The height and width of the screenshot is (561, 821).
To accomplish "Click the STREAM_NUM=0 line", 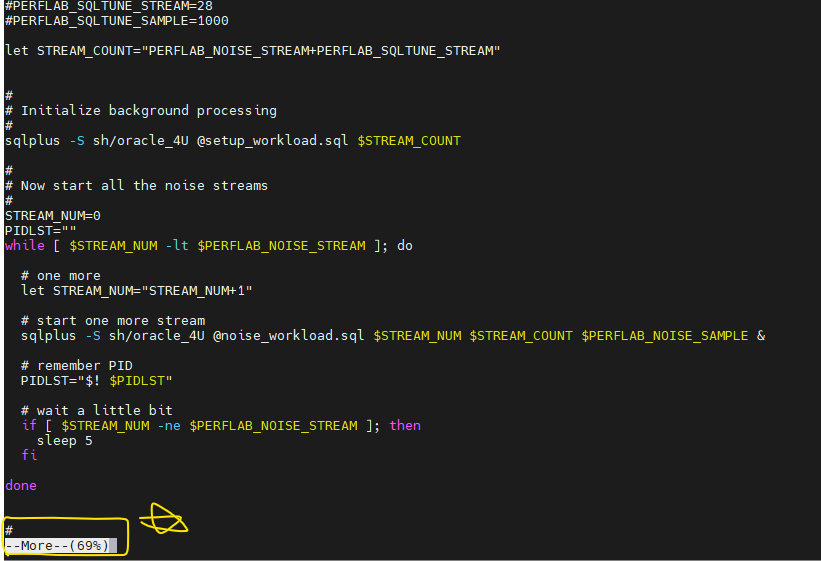I will [52, 216].
